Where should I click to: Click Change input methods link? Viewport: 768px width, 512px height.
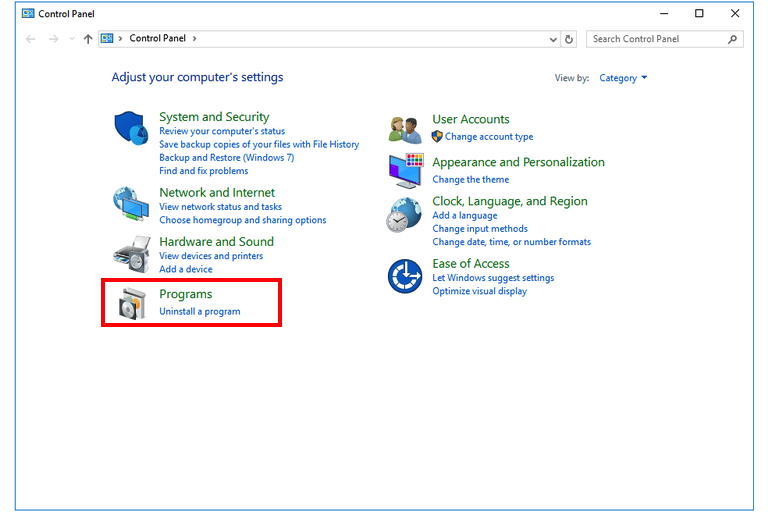tap(480, 228)
